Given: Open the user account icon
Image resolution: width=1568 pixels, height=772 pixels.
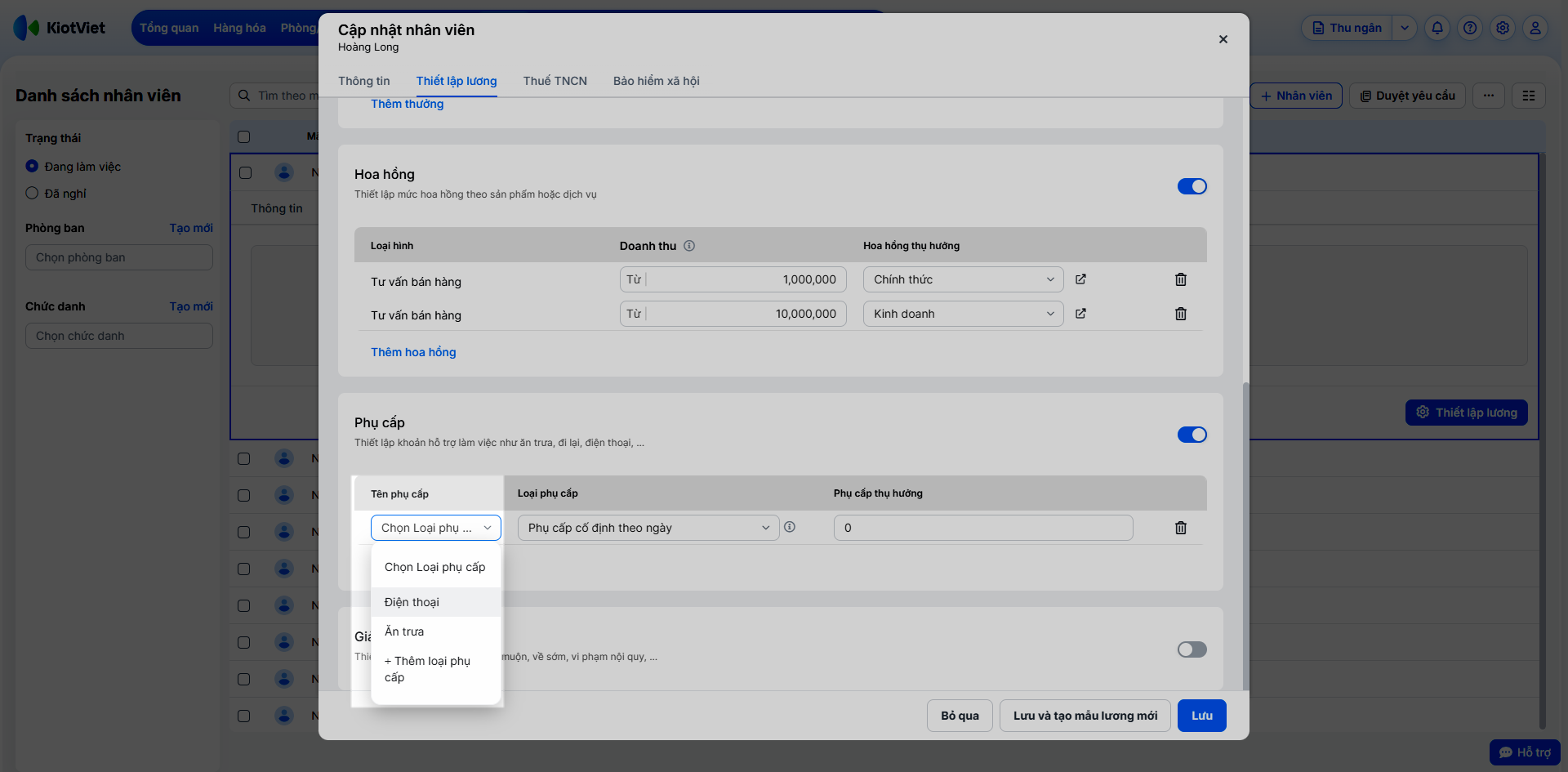Looking at the screenshot, I should [1535, 28].
